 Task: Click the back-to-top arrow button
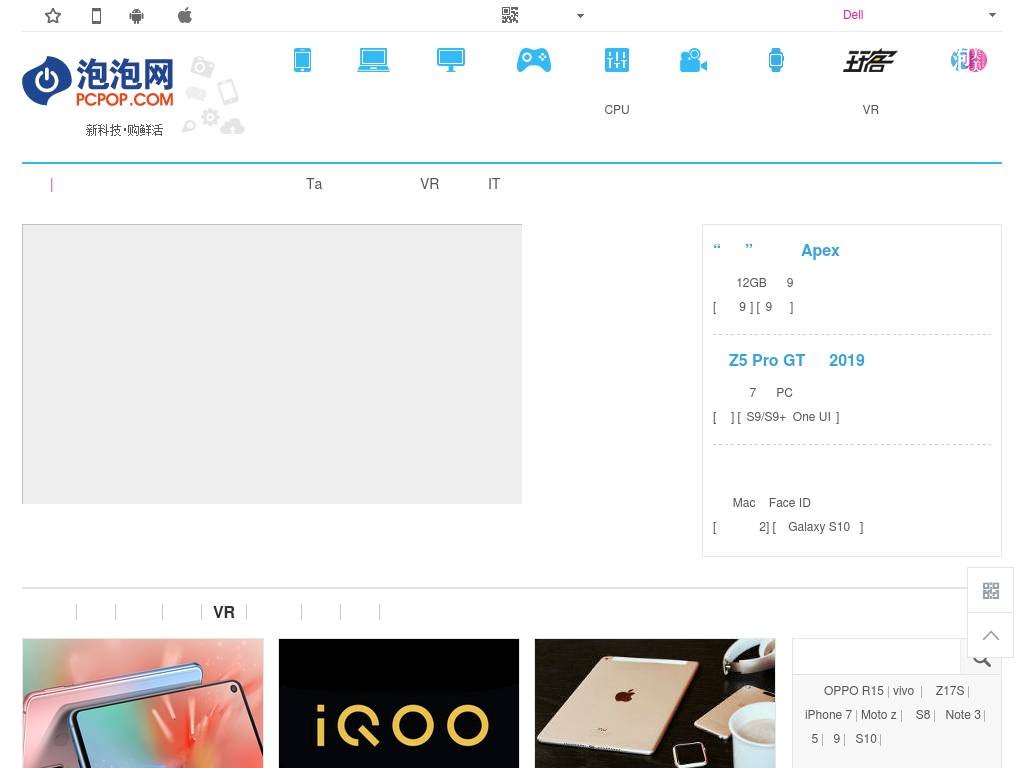point(990,635)
